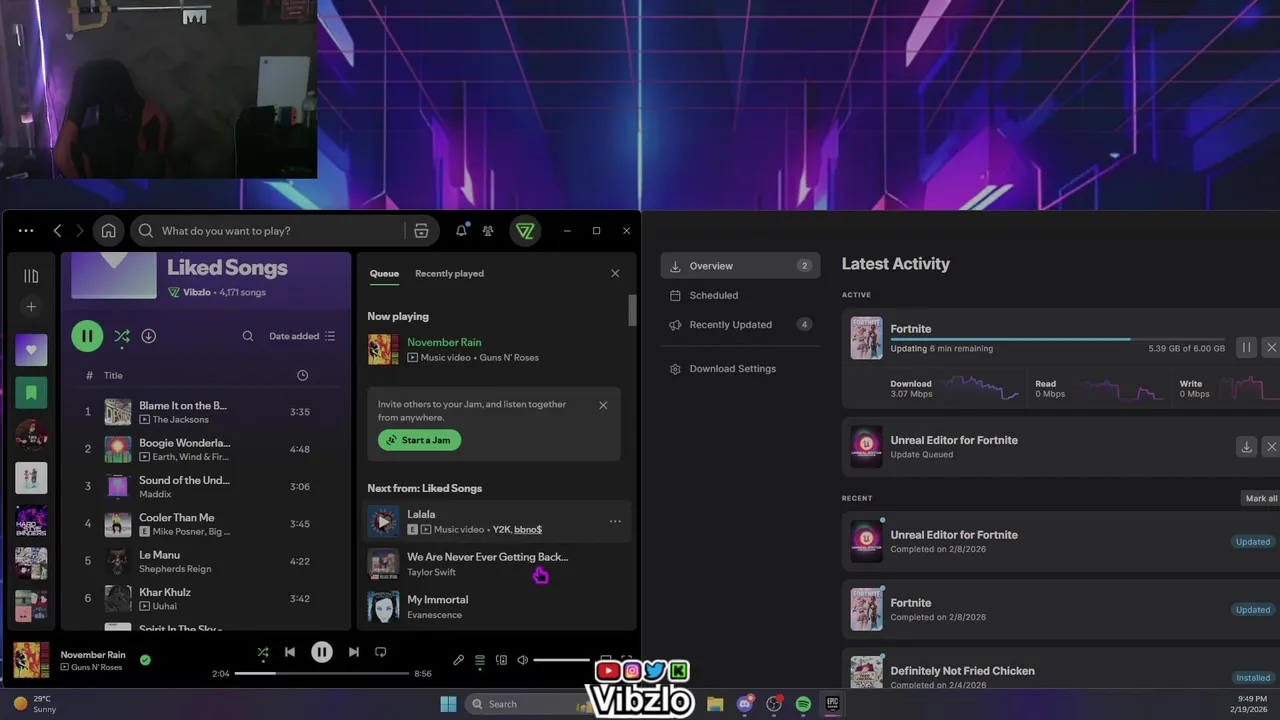
Task: Download Liked Songs using the arrow icon
Action: click(148, 336)
